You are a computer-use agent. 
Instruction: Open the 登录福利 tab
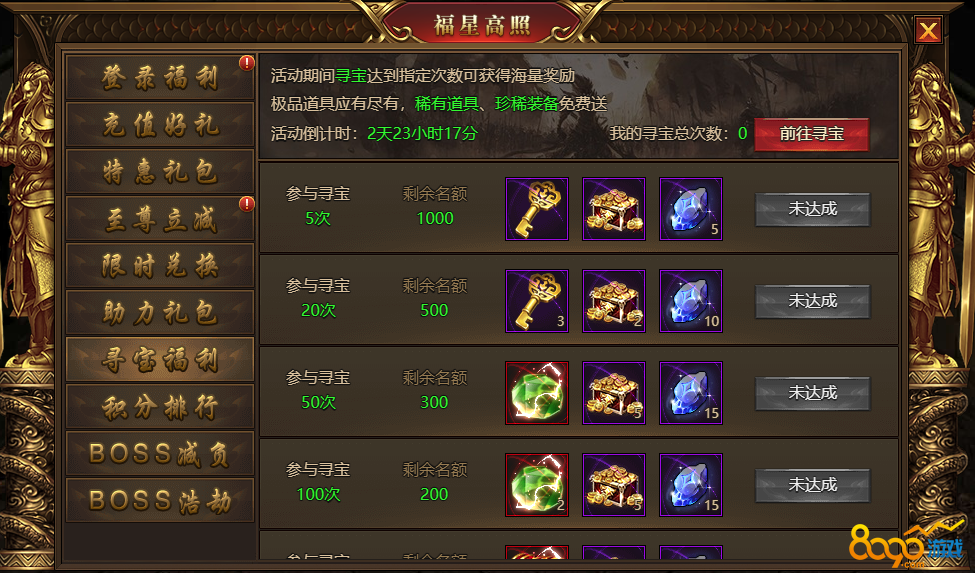coord(160,78)
